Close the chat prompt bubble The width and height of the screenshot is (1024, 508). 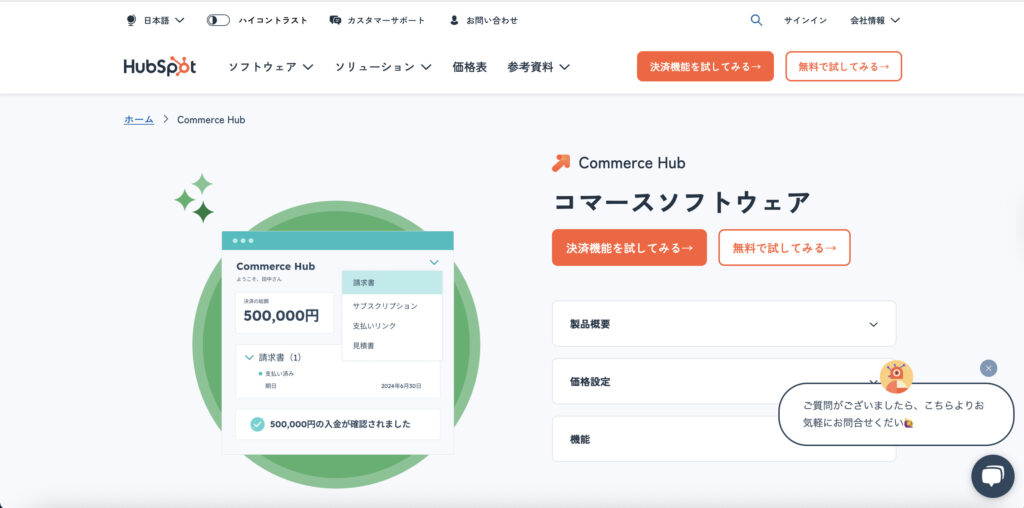point(988,368)
